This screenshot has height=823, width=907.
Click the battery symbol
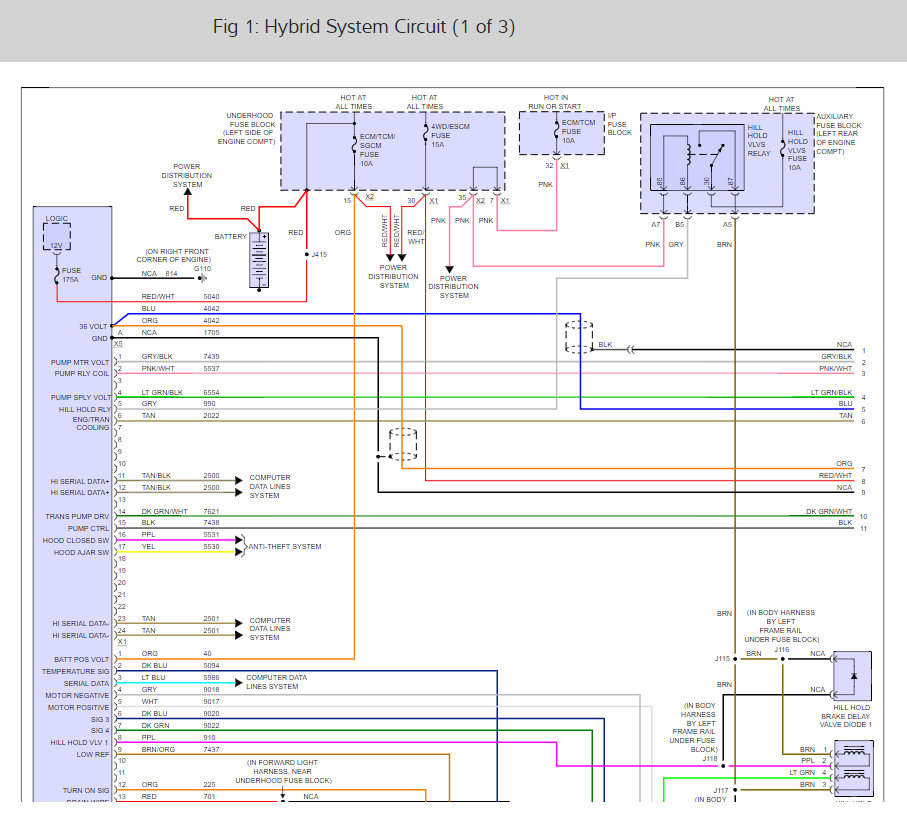point(259,260)
